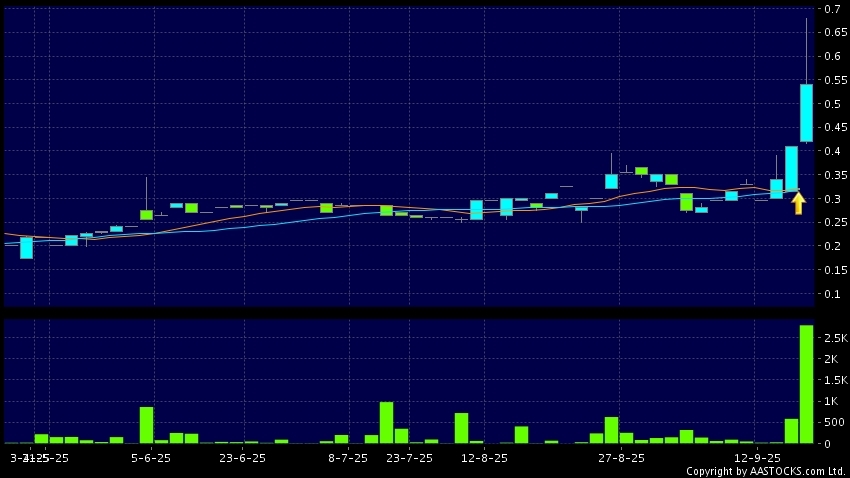Screen dimensions: 850x478
Task: Open the AASTOCKS.com copyright link
Action: pos(765,471)
